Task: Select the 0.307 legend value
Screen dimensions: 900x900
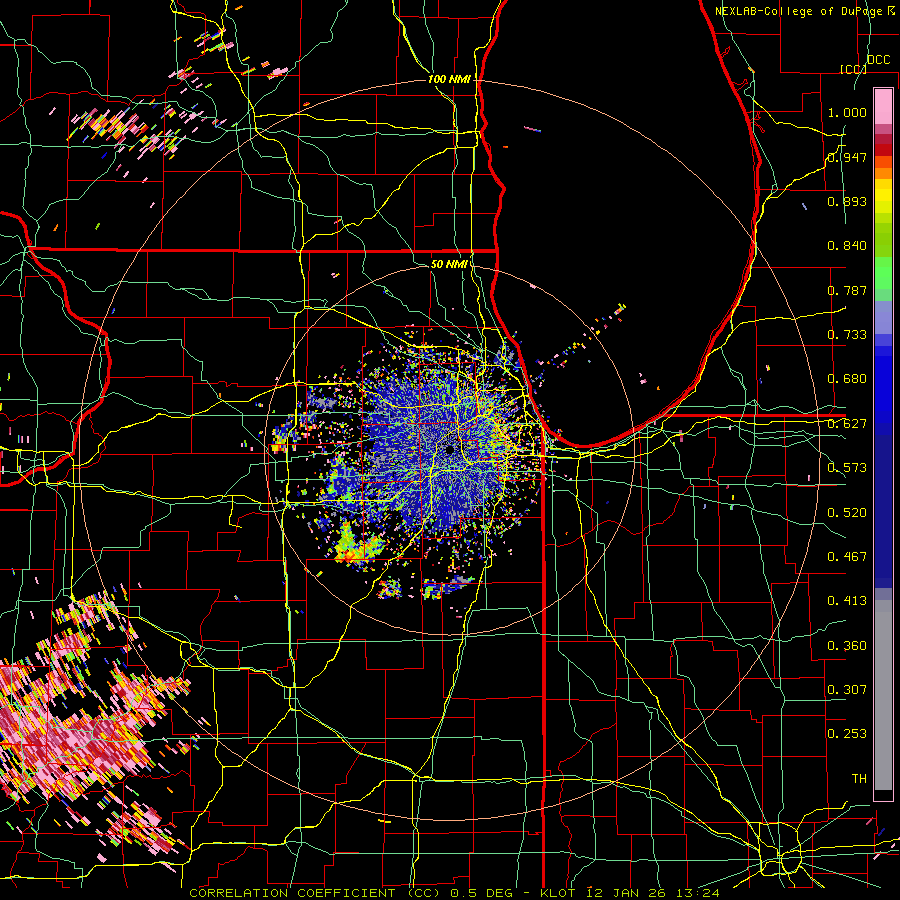Action: [x=847, y=690]
